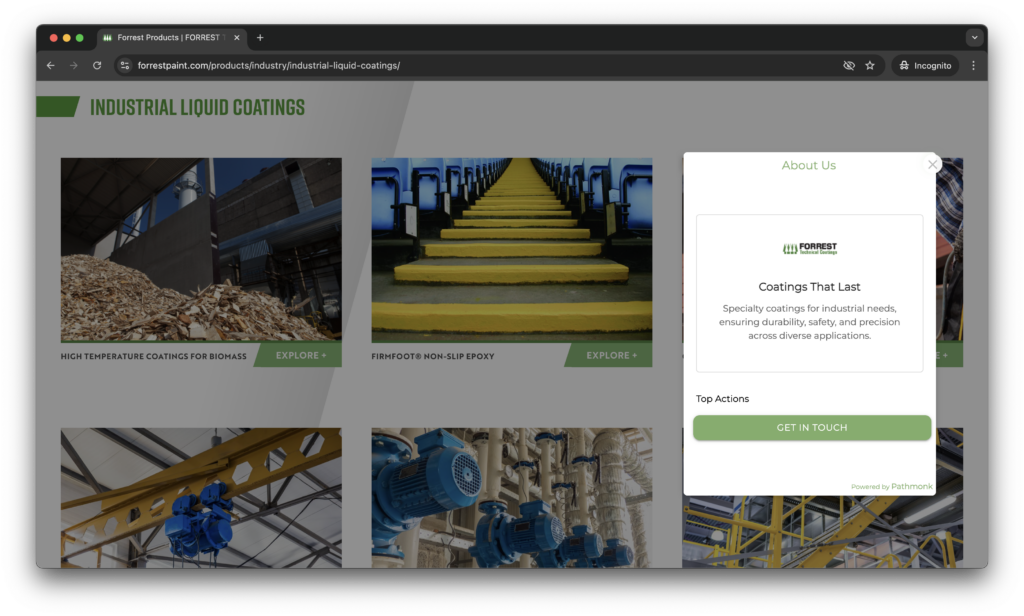Reload the current page

click(97, 66)
